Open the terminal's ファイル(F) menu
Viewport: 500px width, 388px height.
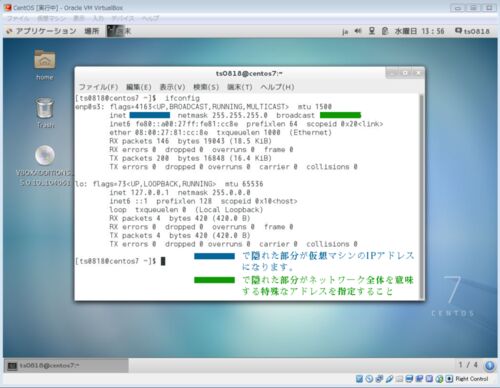[98, 87]
